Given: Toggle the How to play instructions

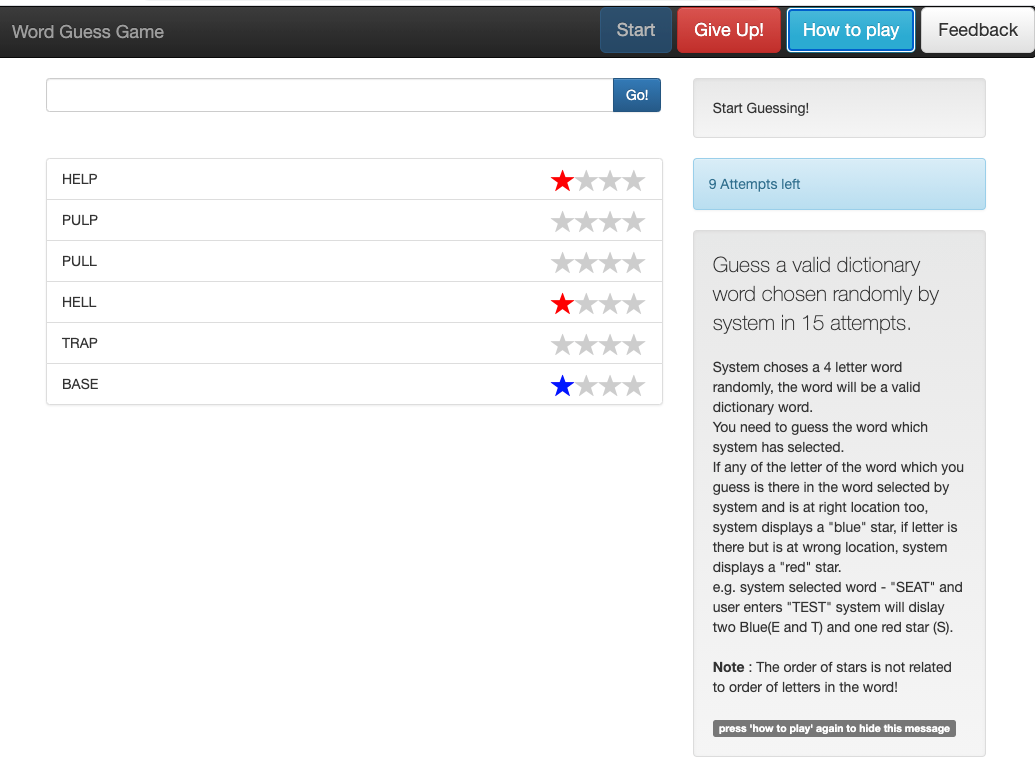Looking at the screenshot, I should tap(850, 30).
